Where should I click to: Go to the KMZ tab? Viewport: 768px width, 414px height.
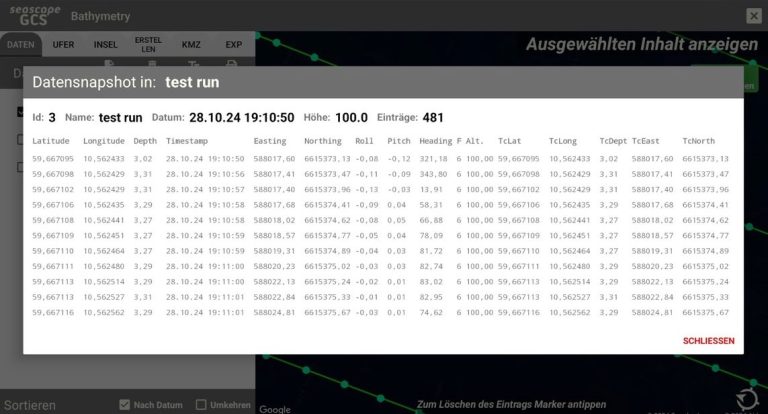tap(191, 45)
